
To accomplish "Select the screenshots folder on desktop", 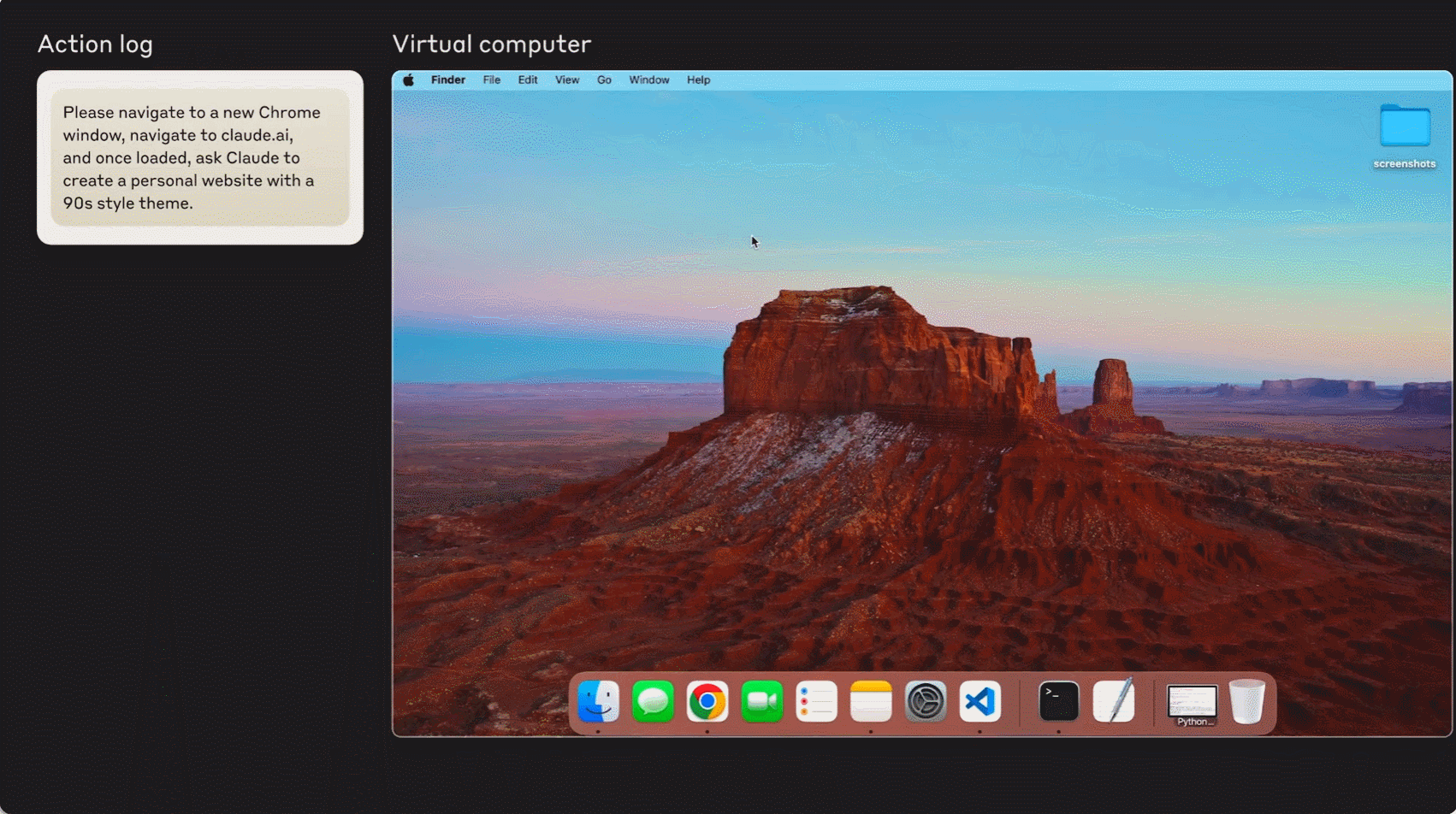I will (1405, 127).
